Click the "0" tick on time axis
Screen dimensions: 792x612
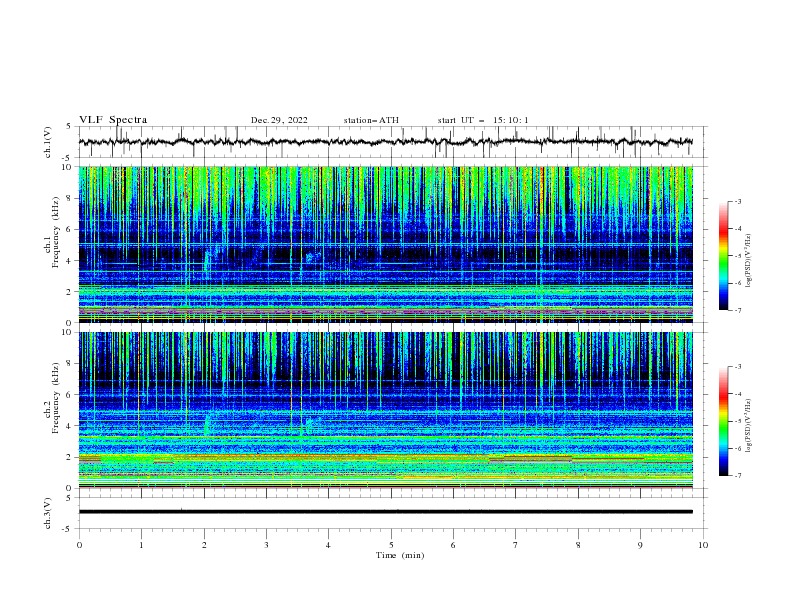[79, 545]
